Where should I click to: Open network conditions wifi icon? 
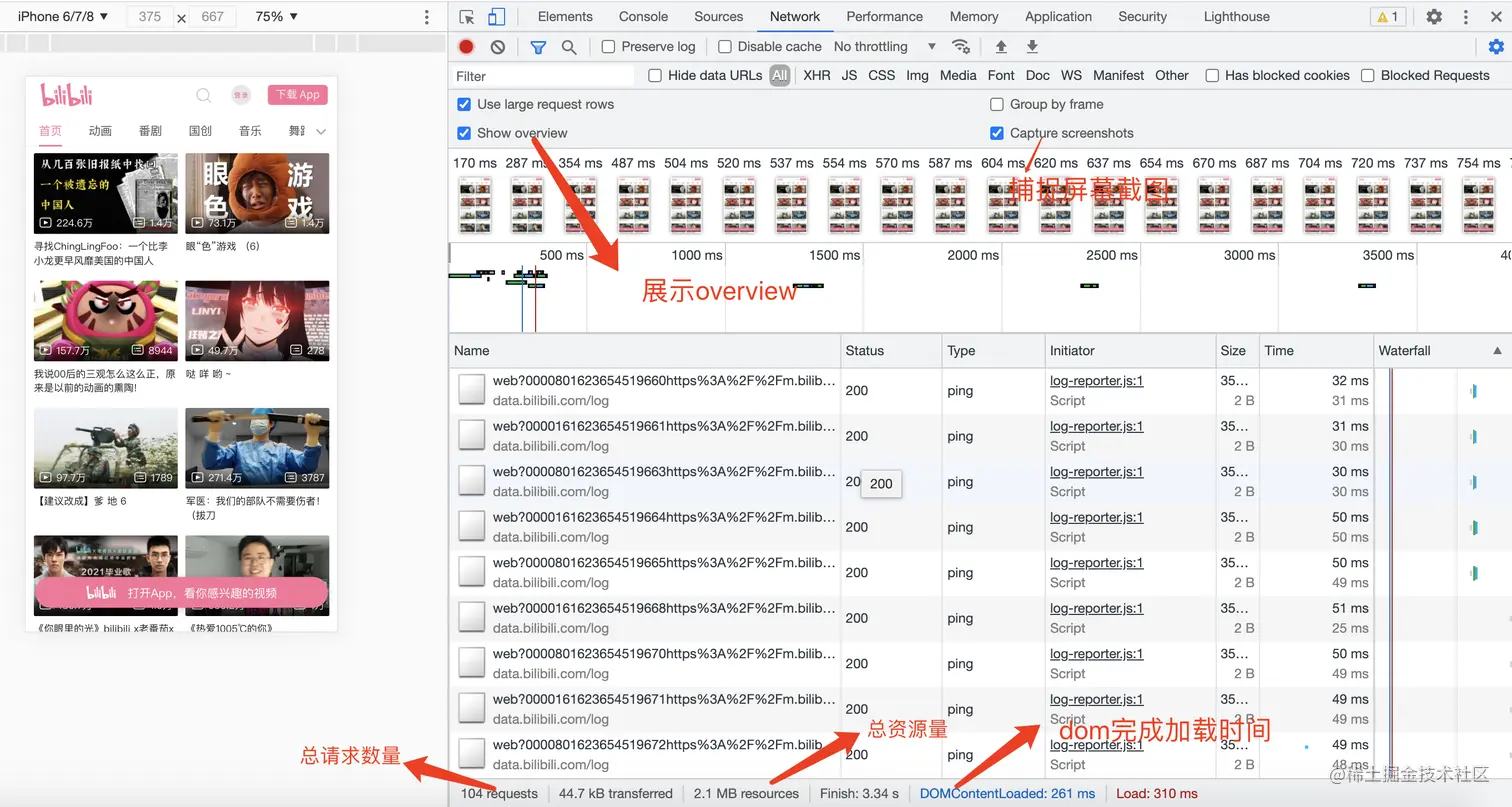coord(961,47)
